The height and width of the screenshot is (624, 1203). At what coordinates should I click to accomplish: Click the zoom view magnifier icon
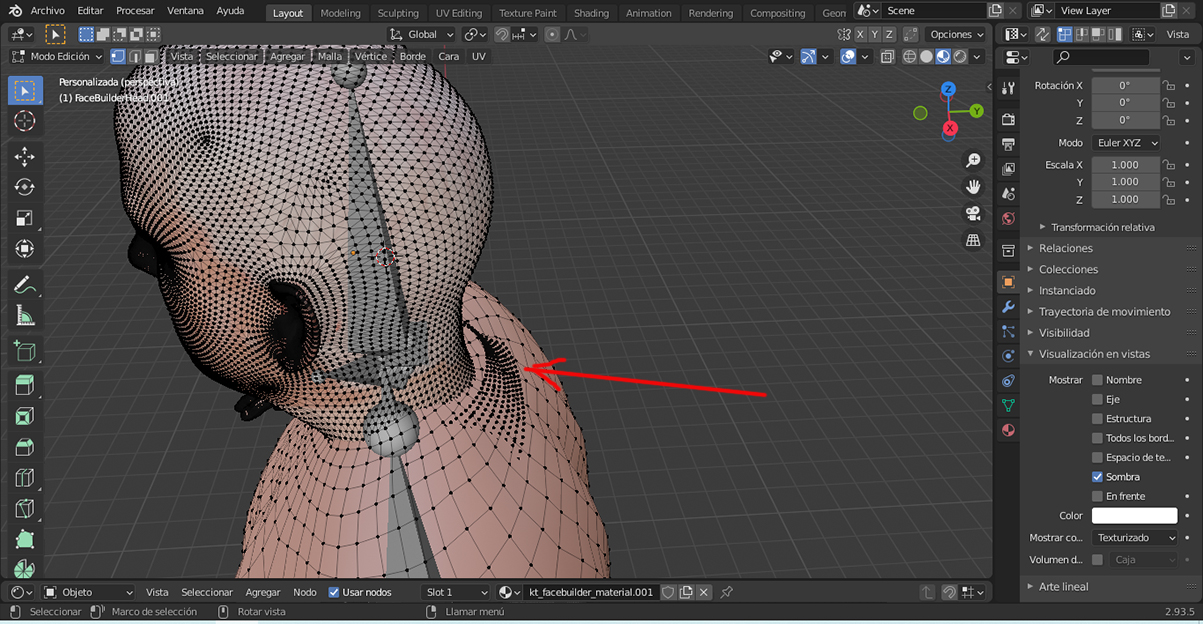[973, 161]
